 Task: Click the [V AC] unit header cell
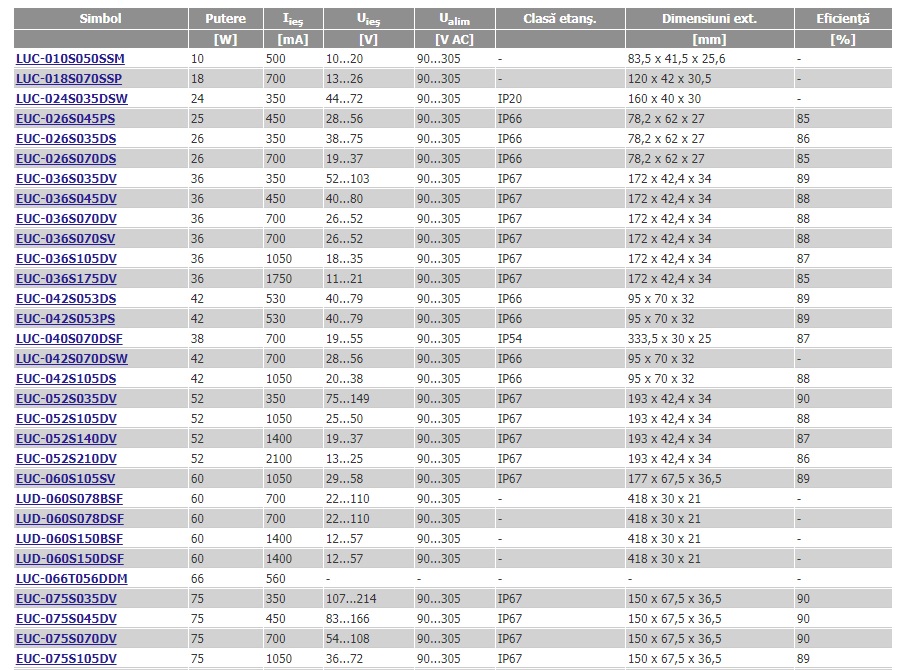[x=455, y=40]
